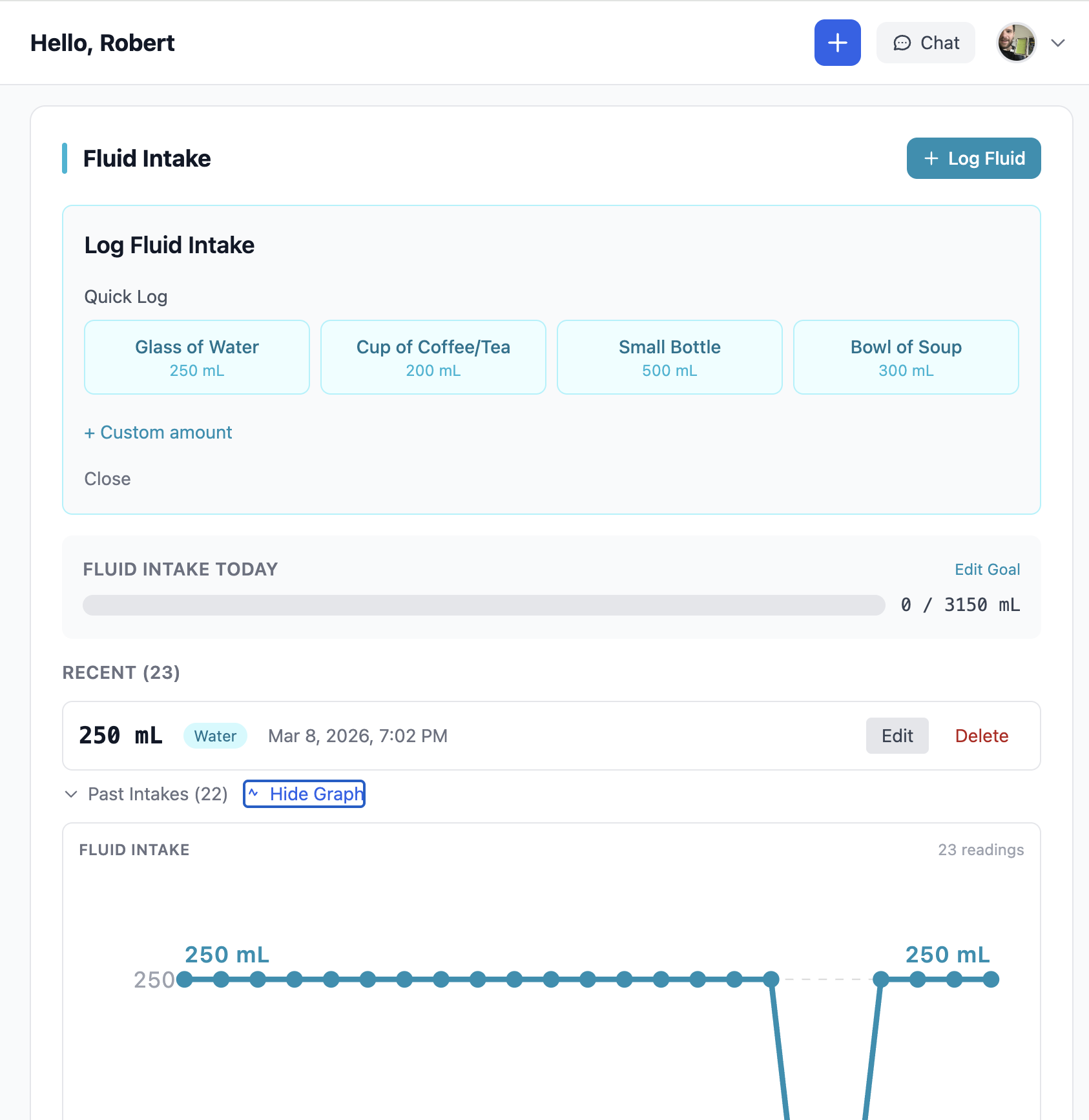This screenshot has height=1120, width=1089.
Task: Click the Water tag badge
Action: point(215,736)
